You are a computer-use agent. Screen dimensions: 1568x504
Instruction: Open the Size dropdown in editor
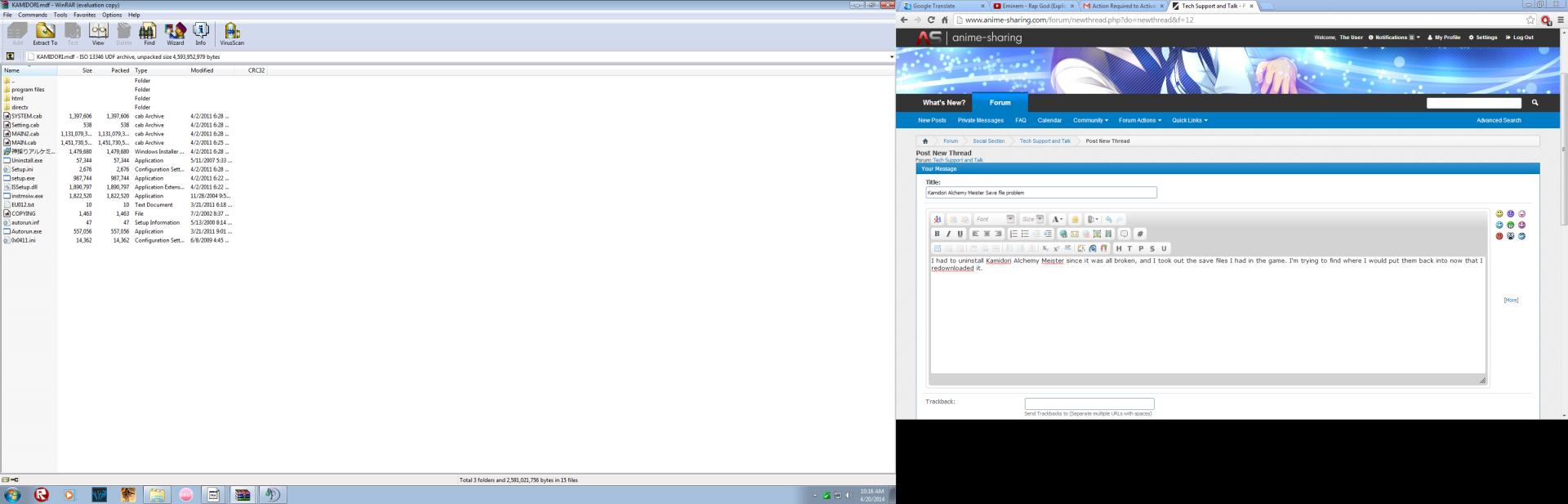tap(1032, 219)
